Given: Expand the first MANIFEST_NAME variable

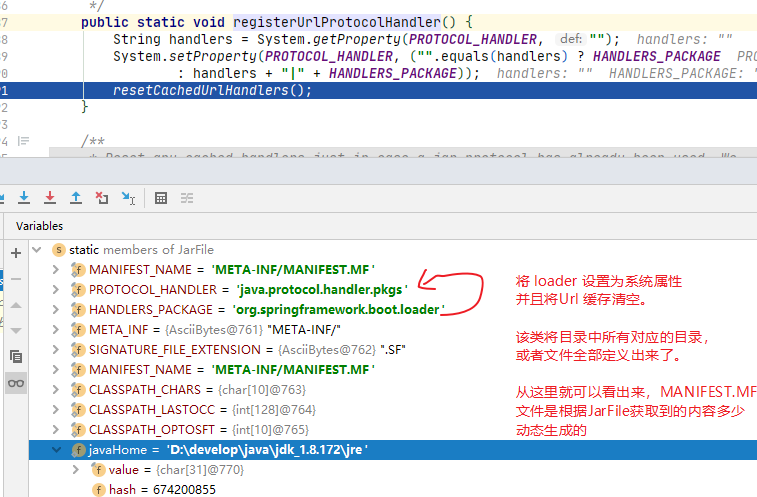Looking at the screenshot, I should pyautogui.click(x=56, y=270).
